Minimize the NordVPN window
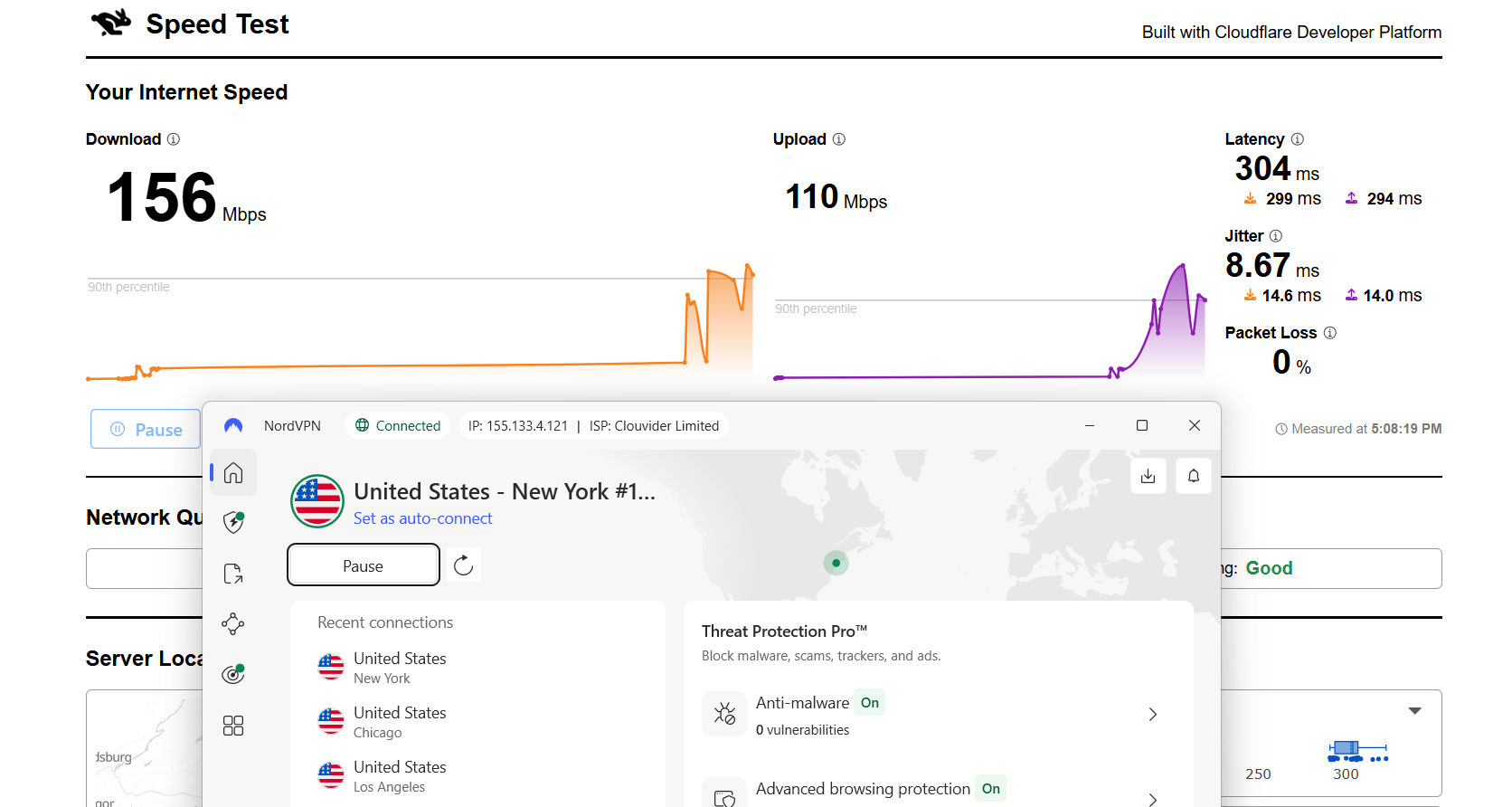This screenshot has width=1512, height=807. [1090, 425]
